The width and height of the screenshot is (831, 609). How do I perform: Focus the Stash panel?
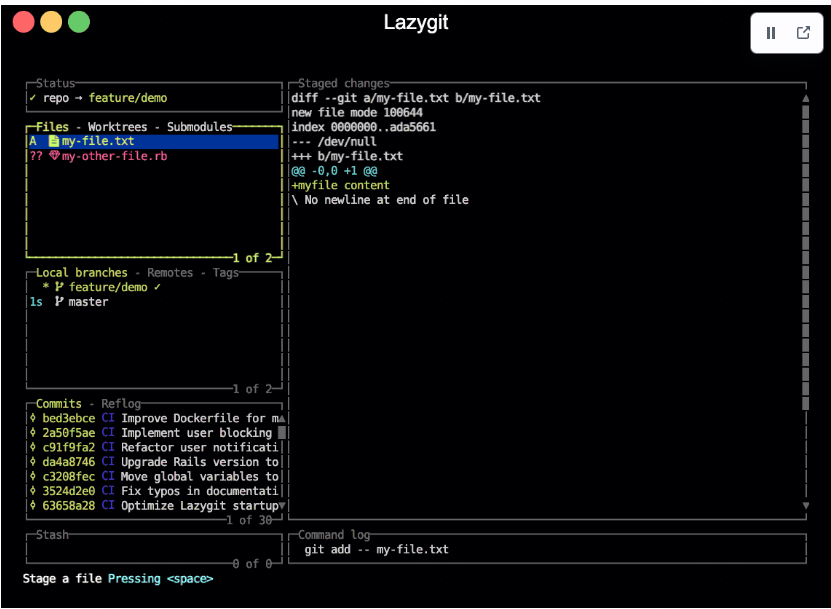tap(150, 549)
